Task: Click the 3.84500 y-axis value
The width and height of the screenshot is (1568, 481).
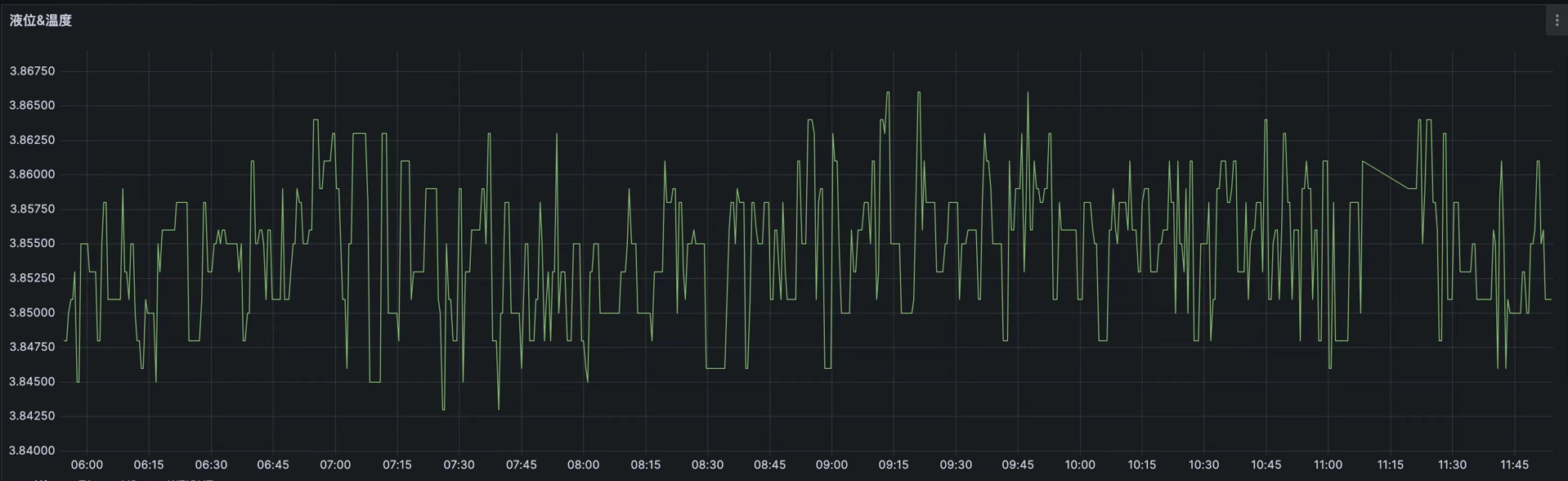Action: coord(32,382)
